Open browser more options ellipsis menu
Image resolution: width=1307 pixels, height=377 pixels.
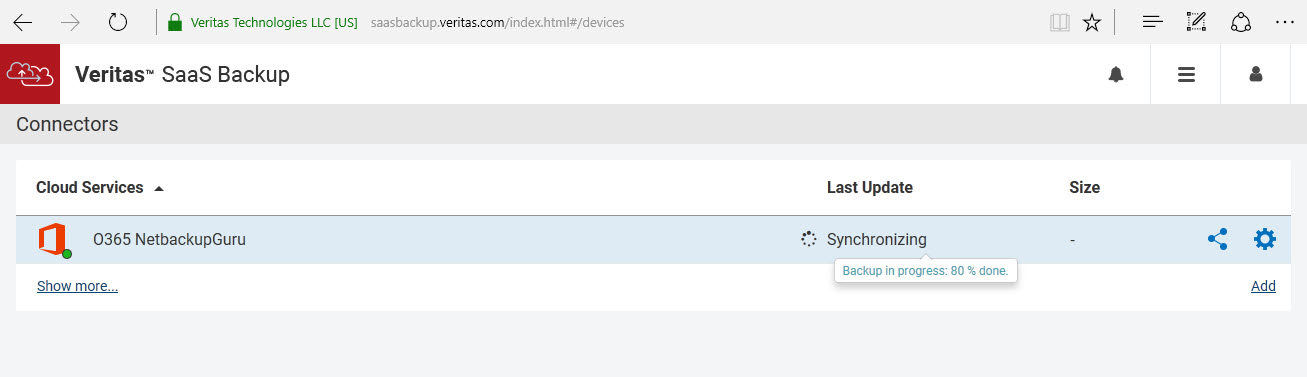1284,22
